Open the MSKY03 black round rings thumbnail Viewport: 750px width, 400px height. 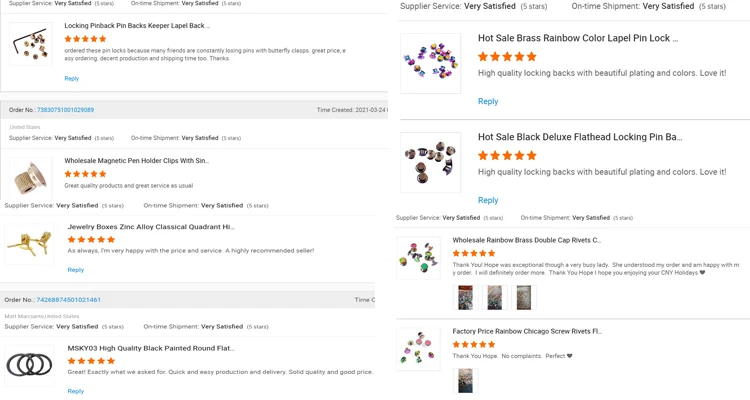30,364
